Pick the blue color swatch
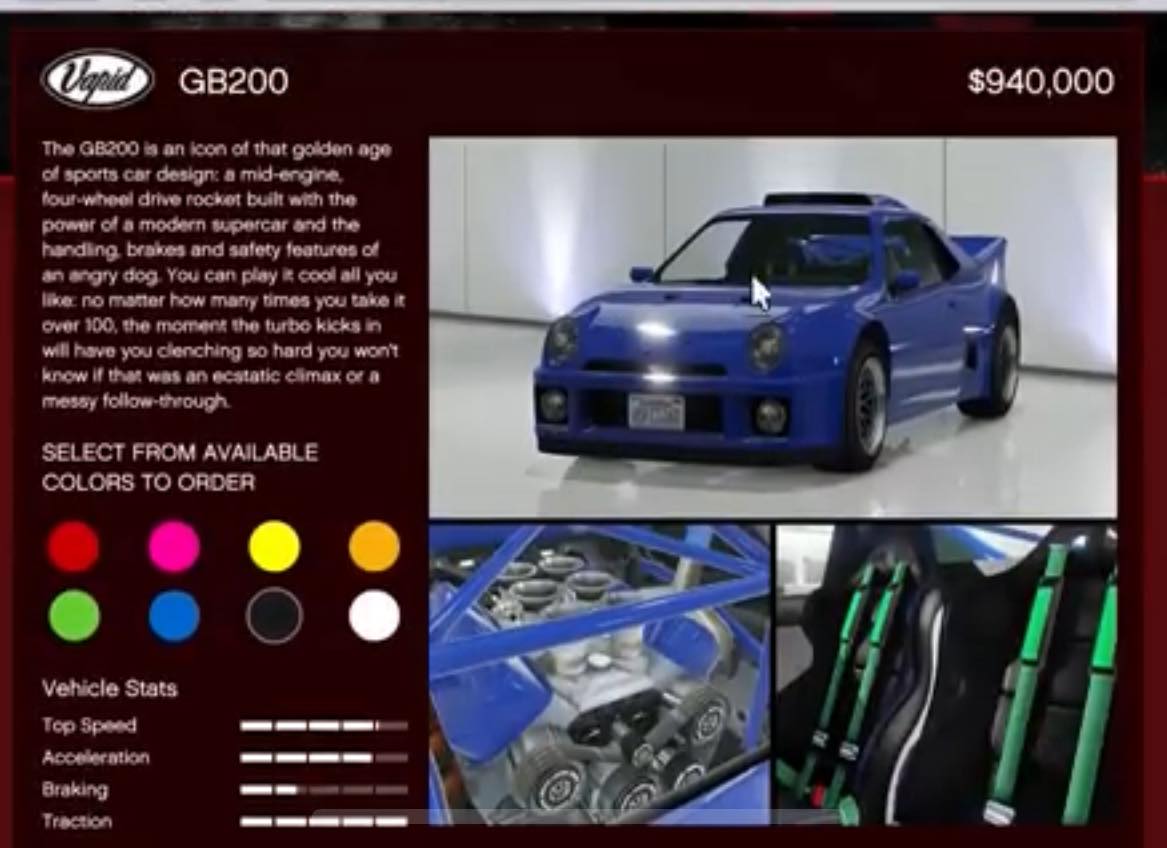The height and width of the screenshot is (848, 1167). tap(173, 616)
